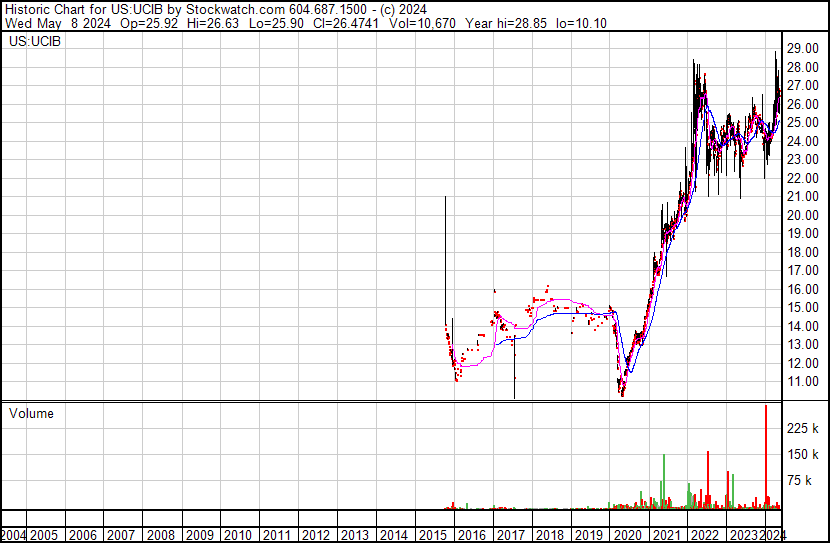Click the 11.00 price axis label
Viewport: 830px width, 543px height.
point(802,382)
